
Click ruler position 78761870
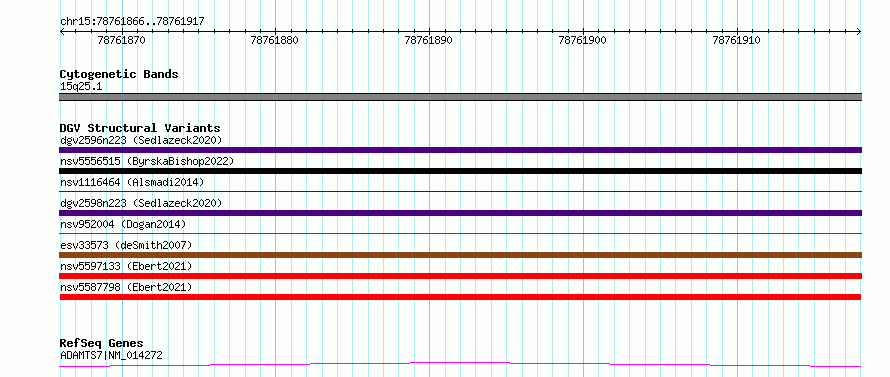coord(121,40)
